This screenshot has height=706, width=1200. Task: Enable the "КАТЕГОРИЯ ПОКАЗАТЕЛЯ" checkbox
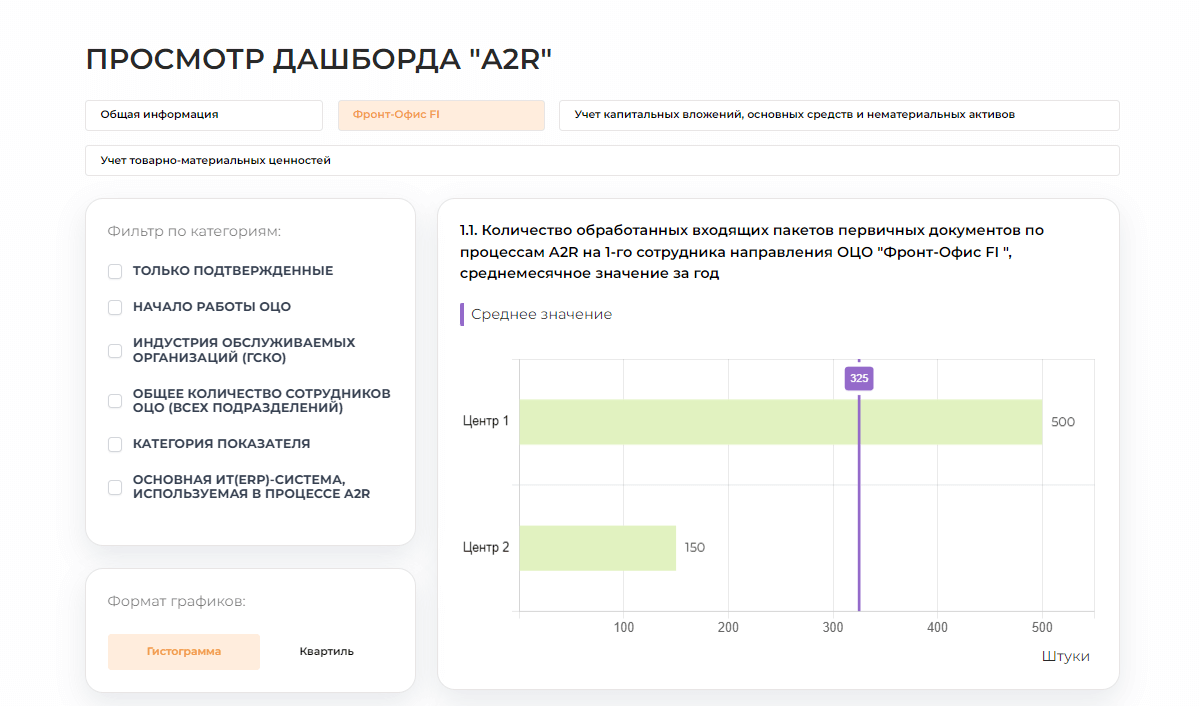click(115, 443)
